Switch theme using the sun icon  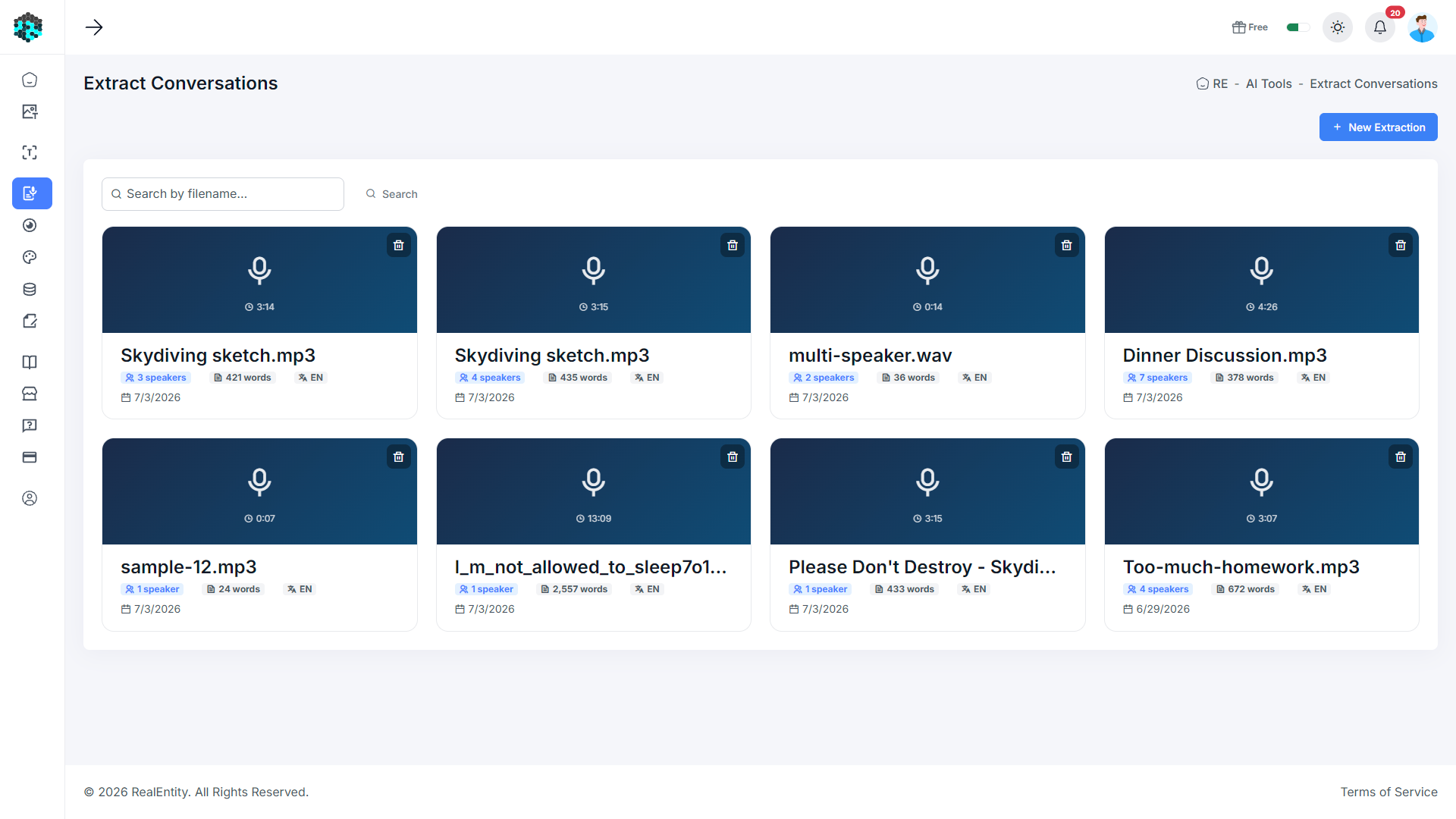pyautogui.click(x=1338, y=27)
